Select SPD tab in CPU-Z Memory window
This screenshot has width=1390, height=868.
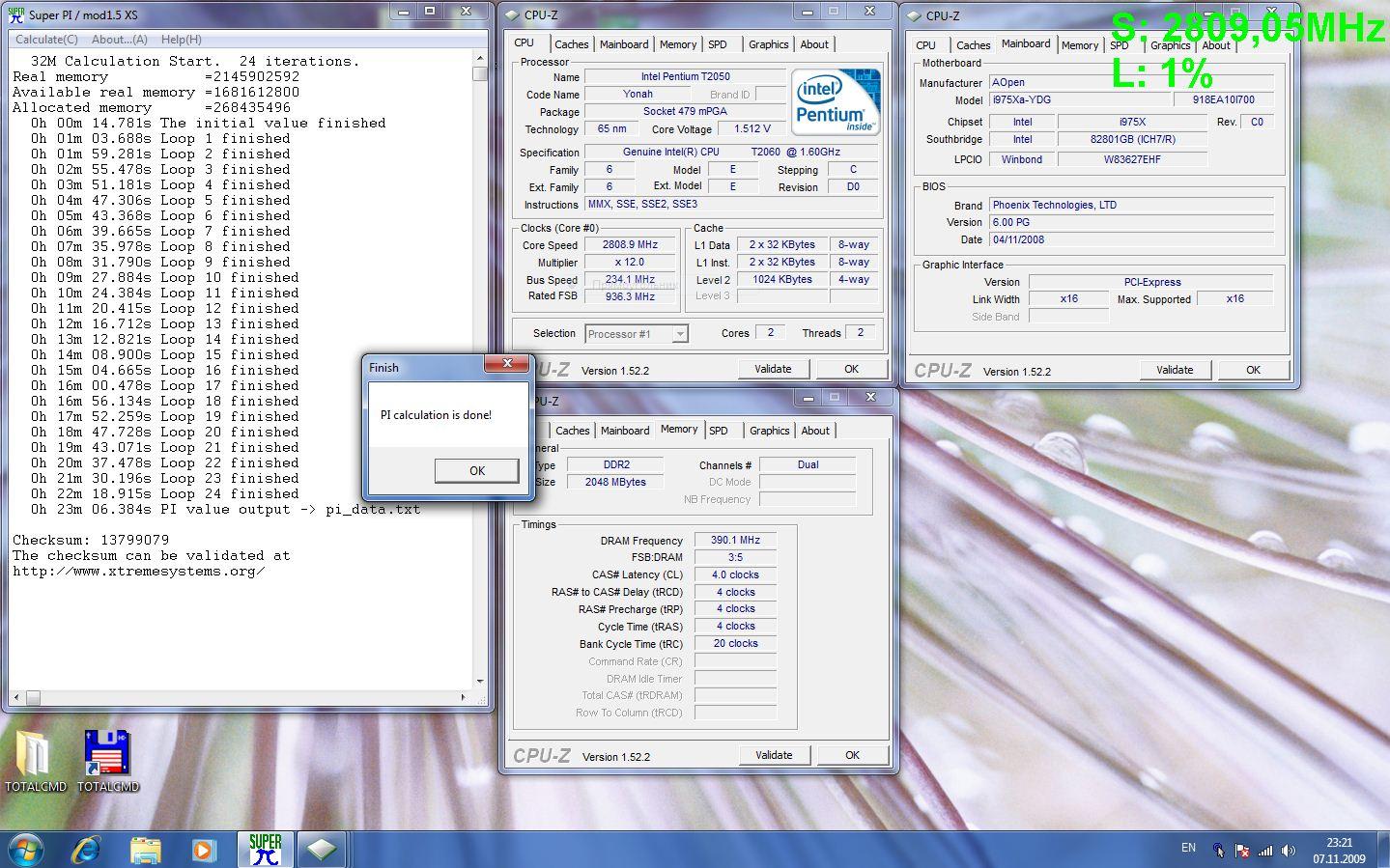point(718,431)
